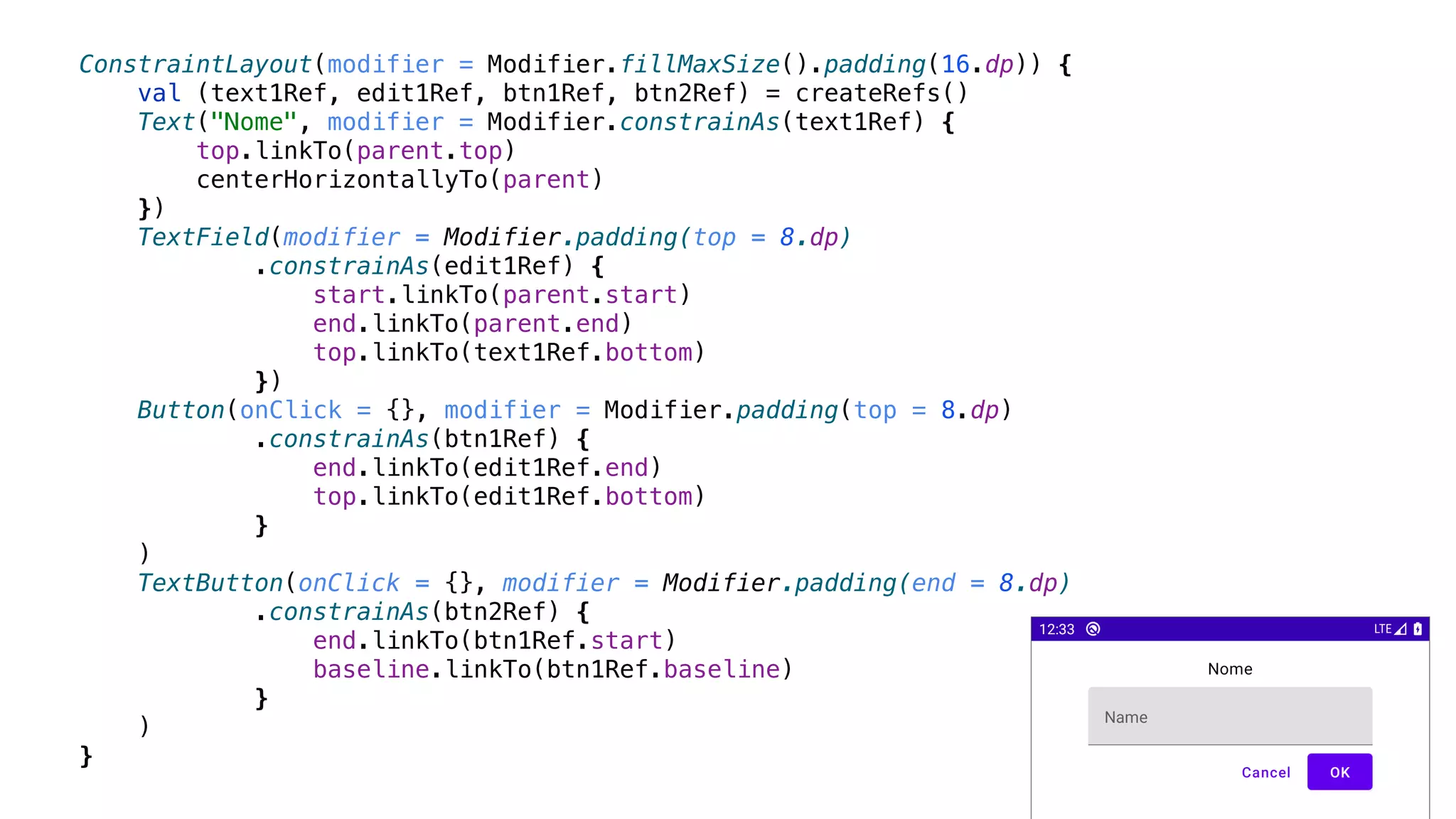Click the createRefs() call in code
Viewport: 1456px width, 819px height.
pos(881,93)
